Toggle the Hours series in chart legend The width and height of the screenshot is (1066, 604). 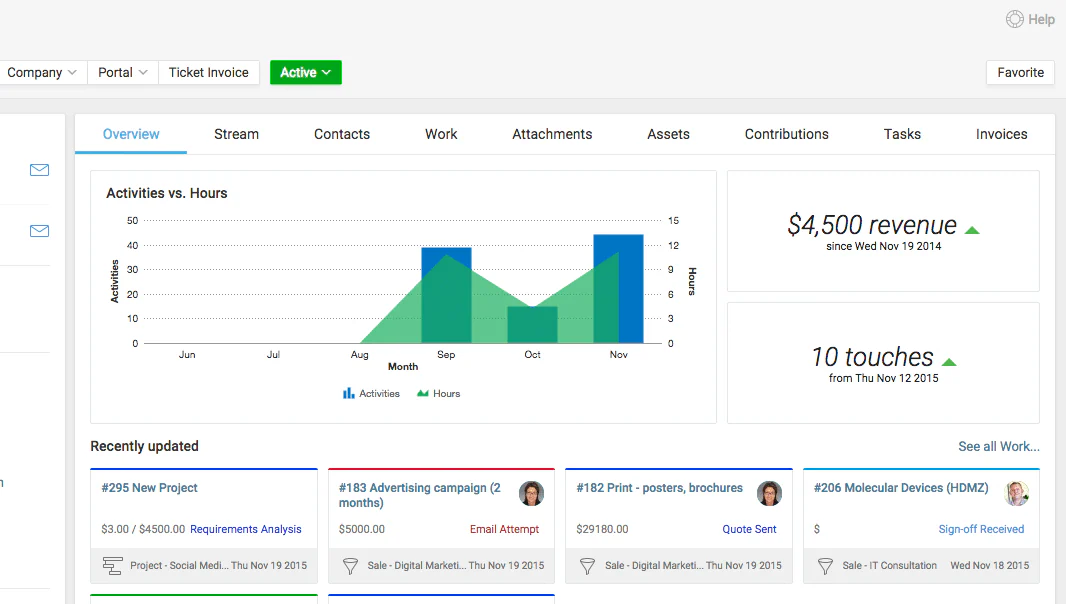[439, 393]
